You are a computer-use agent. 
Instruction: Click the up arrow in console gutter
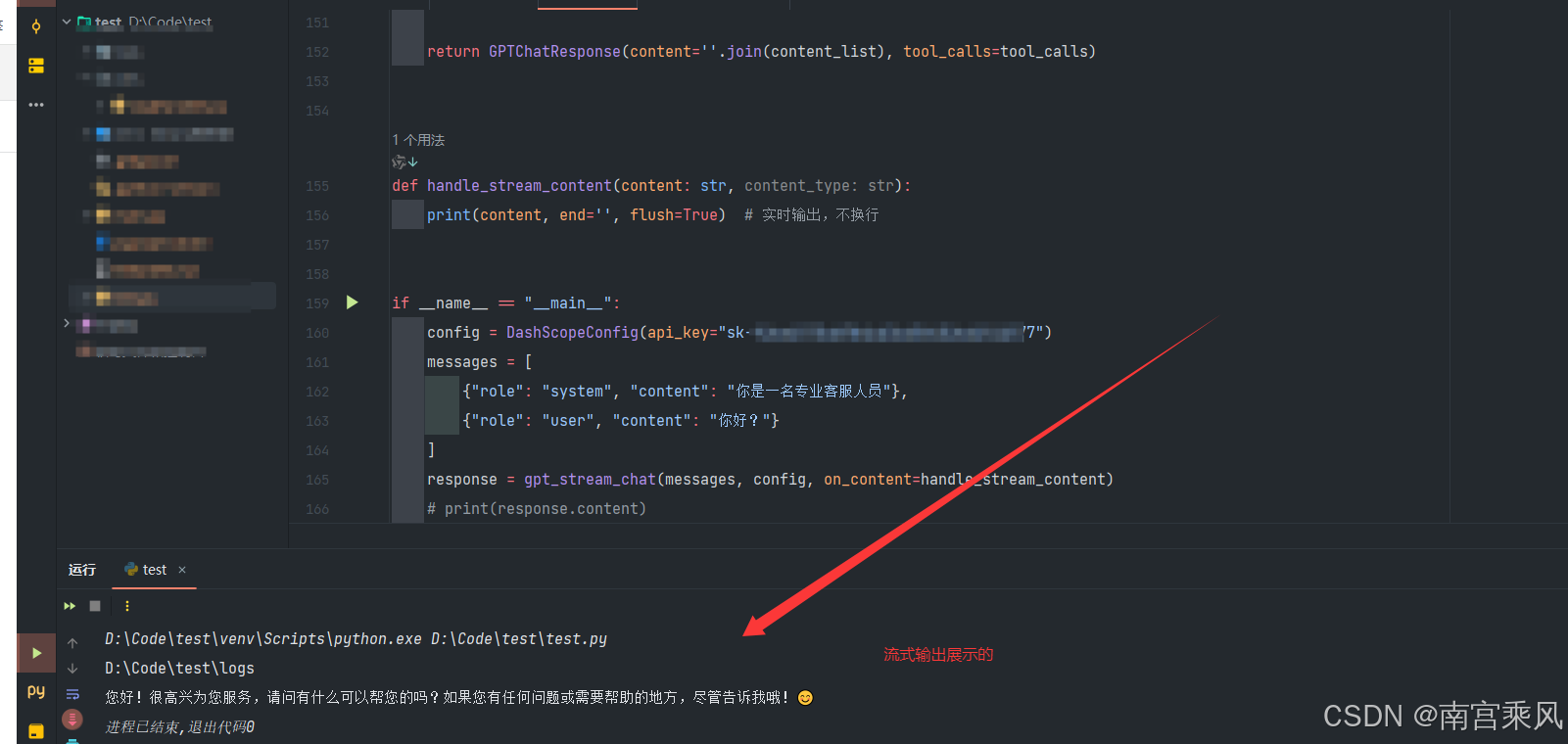coord(72,643)
